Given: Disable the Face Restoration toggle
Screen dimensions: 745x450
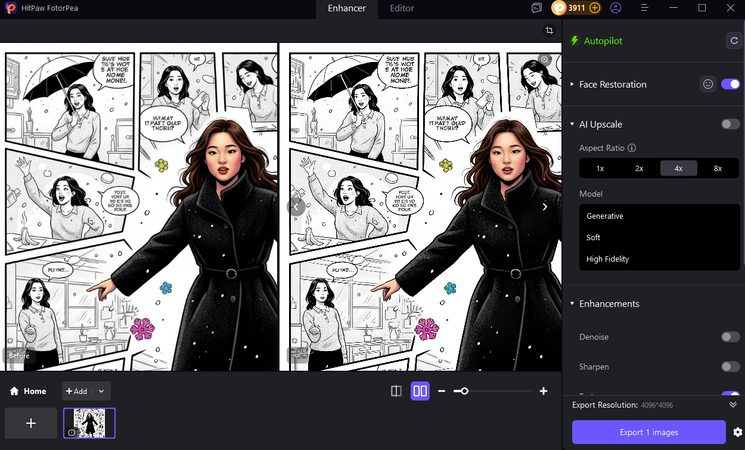Looking at the screenshot, I should pyautogui.click(x=730, y=85).
